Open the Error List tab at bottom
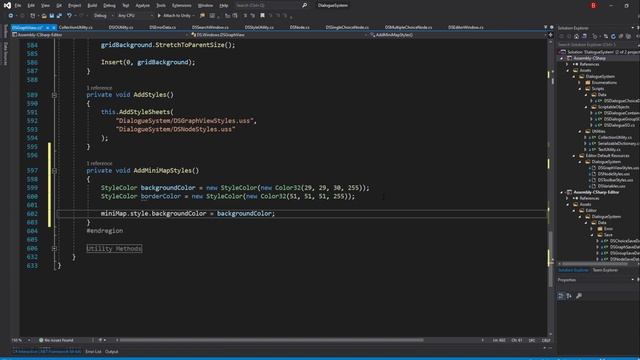The width and height of the screenshot is (640, 360). click(x=93, y=352)
